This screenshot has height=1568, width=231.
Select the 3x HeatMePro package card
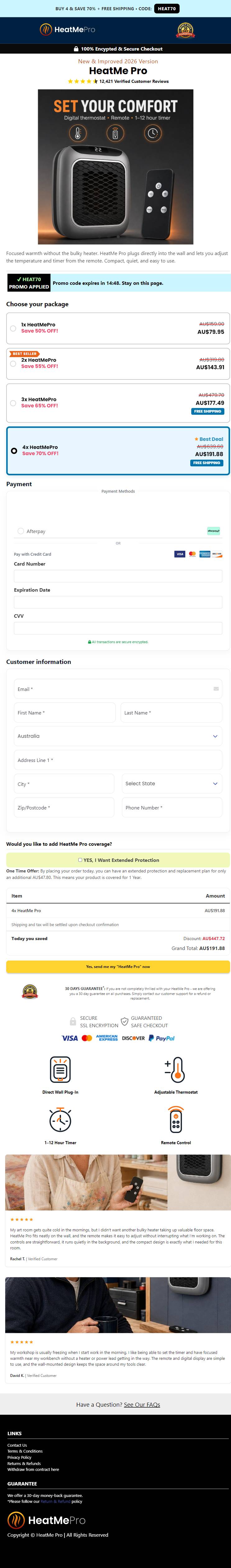pos(118,403)
